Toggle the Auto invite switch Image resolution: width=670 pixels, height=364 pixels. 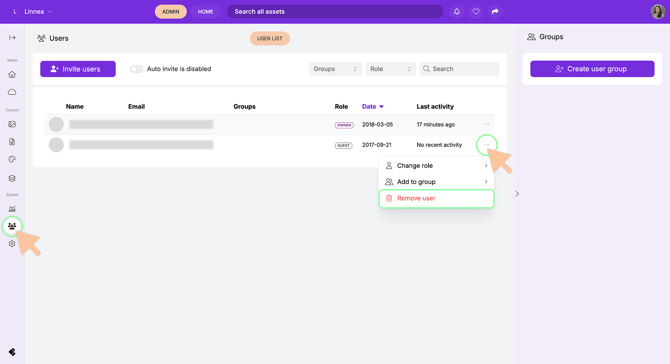click(x=136, y=69)
